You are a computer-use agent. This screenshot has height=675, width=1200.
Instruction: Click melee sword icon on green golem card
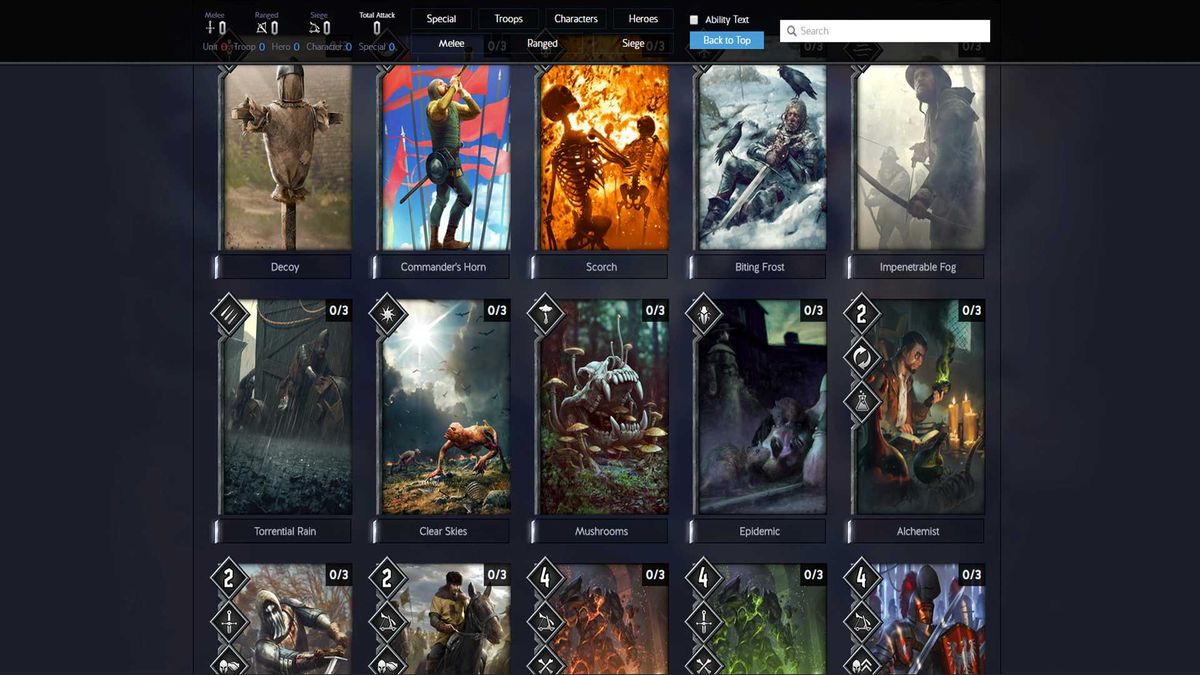pyautogui.click(x=703, y=622)
